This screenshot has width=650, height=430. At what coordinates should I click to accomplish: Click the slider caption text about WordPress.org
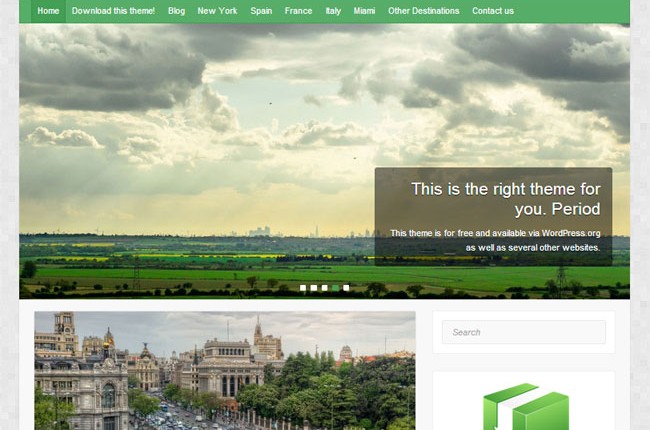point(495,240)
